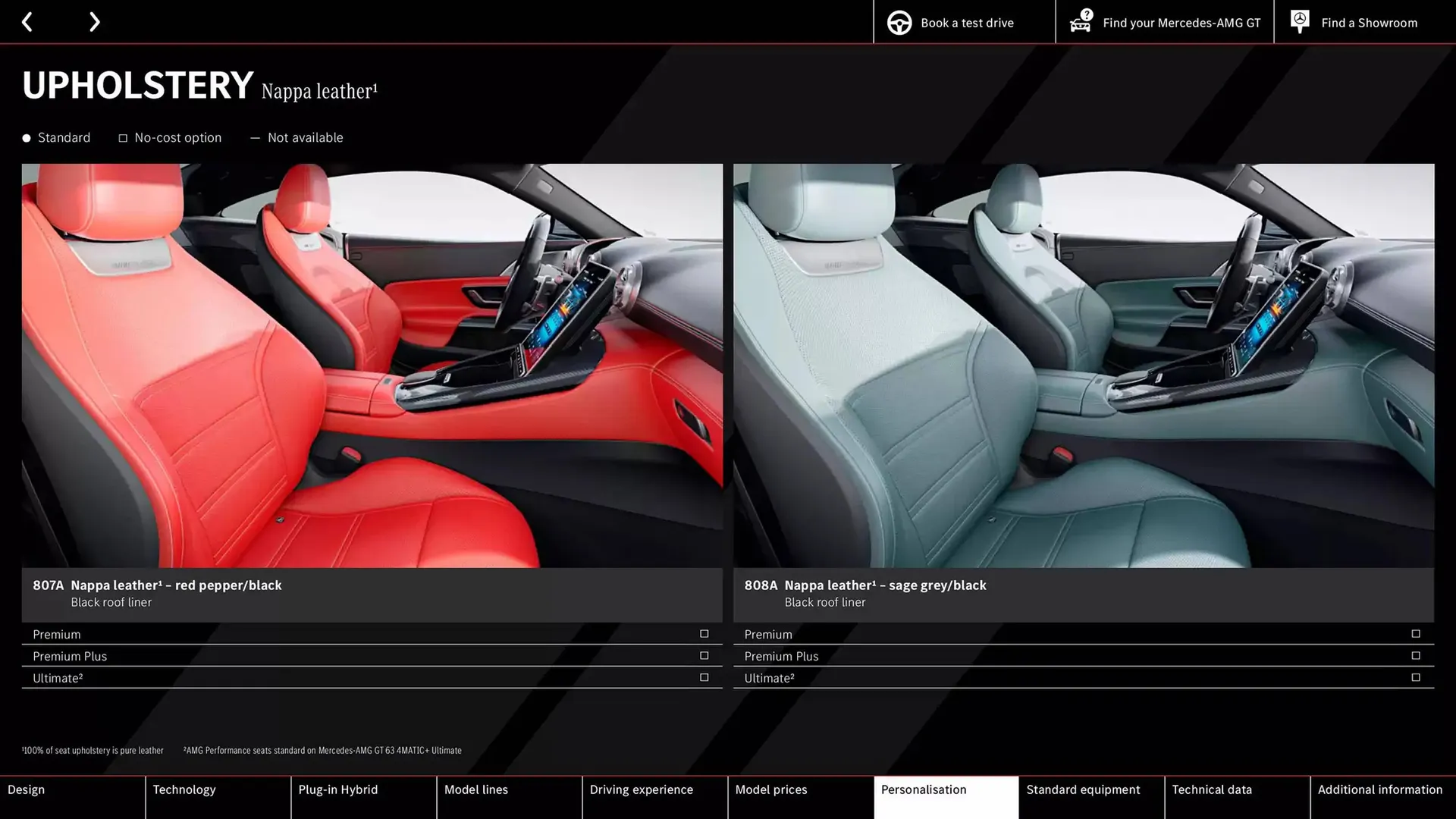Open the Standard equipment tab

(1091, 797)
